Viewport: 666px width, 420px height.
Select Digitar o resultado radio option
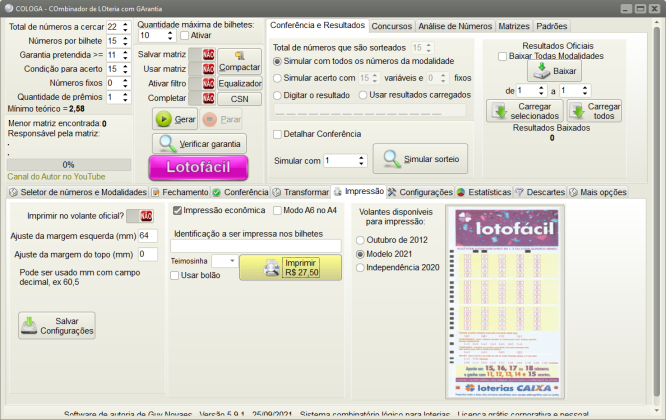277,95
